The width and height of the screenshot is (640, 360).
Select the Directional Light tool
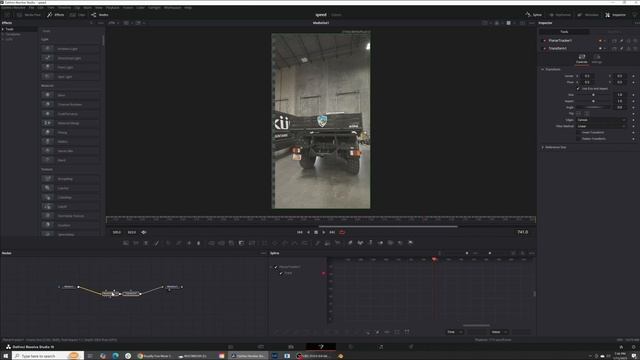(x=70, y=58)
